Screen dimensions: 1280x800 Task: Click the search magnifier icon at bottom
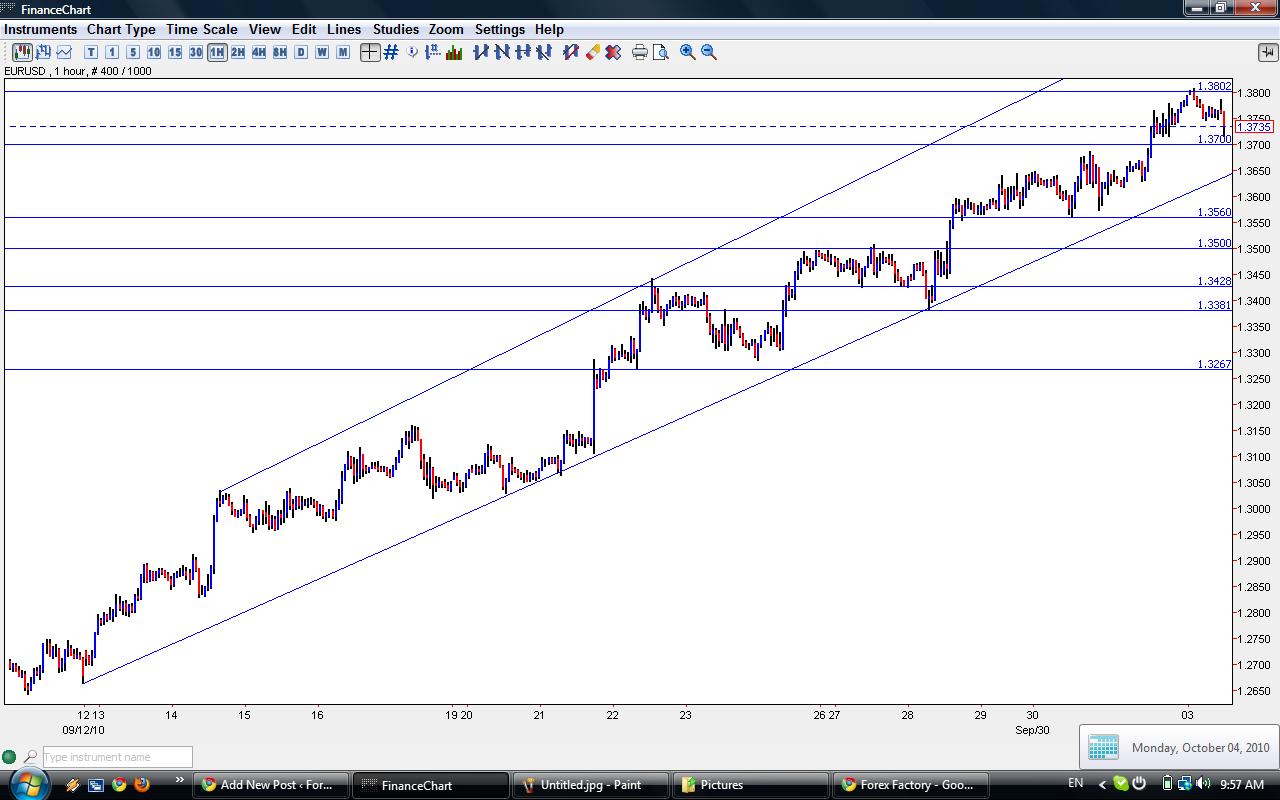click(30, 757)
